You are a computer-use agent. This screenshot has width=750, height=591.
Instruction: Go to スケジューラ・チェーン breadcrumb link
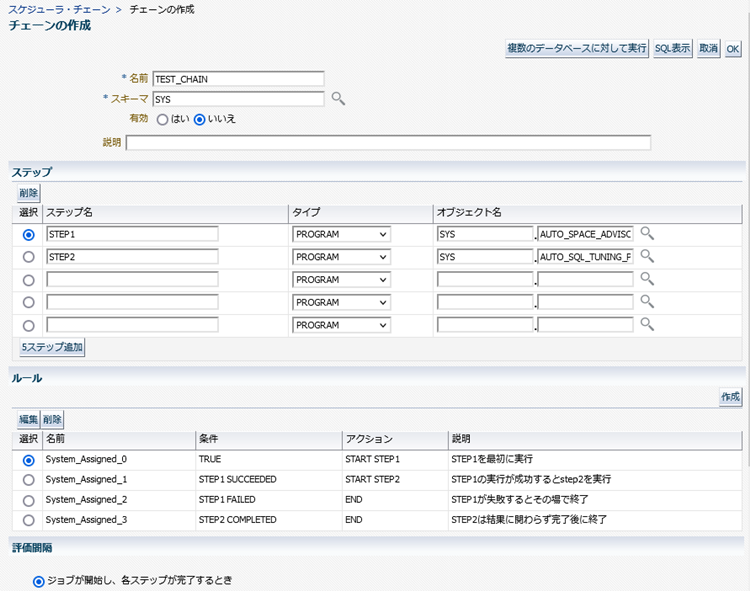pyautogui.click(x=58, y=9)
